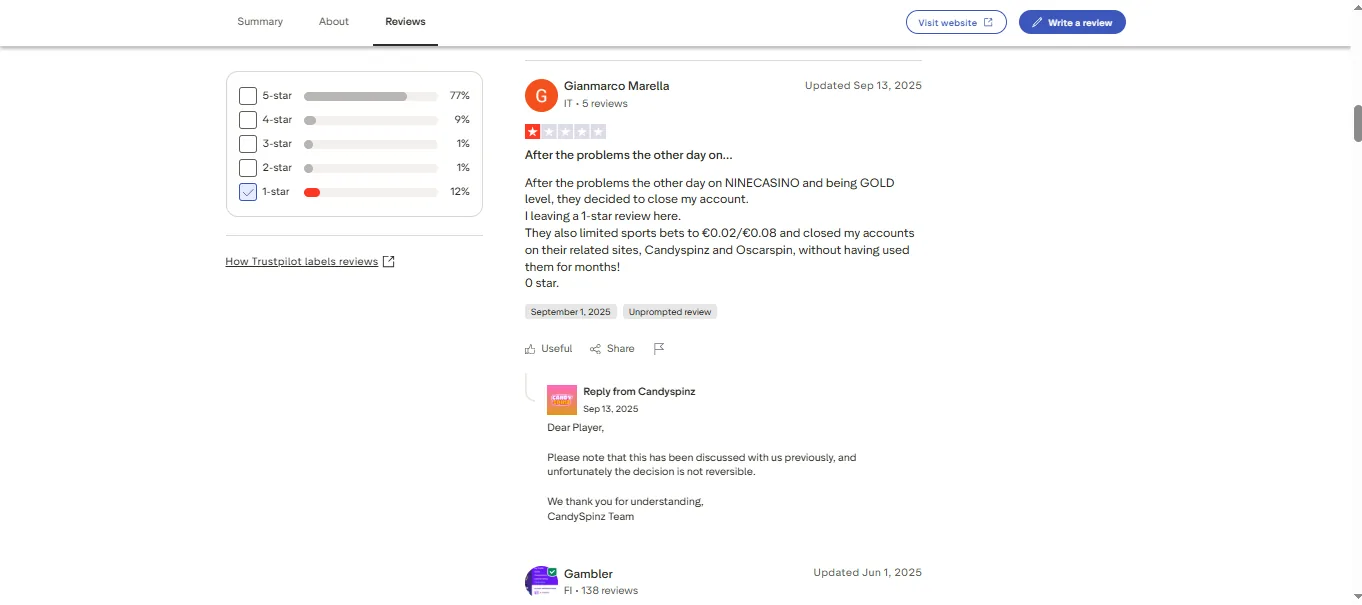Click the Visit website button
Viewport: 1362px width, 605px height.
tap(956, 22)
